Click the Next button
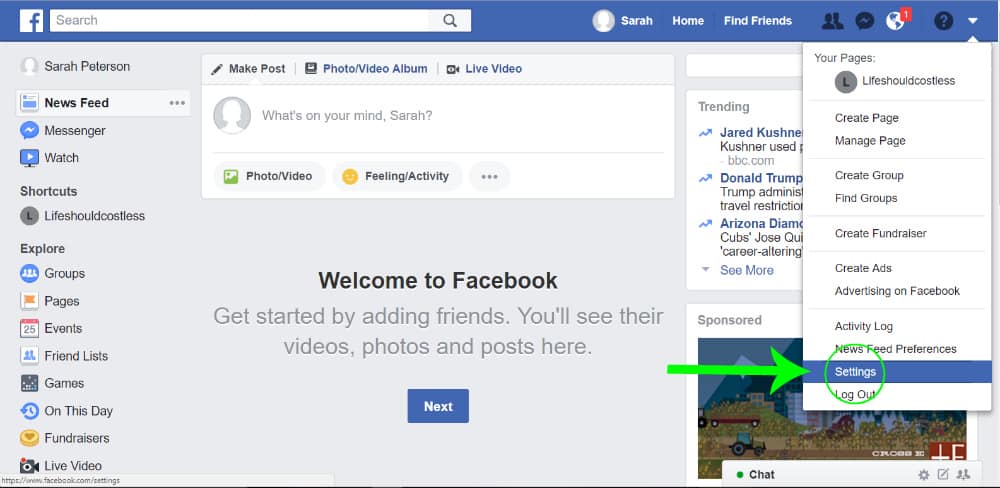Image resolution: width=1000 pixels, height=488 pixels. (438, 406)
